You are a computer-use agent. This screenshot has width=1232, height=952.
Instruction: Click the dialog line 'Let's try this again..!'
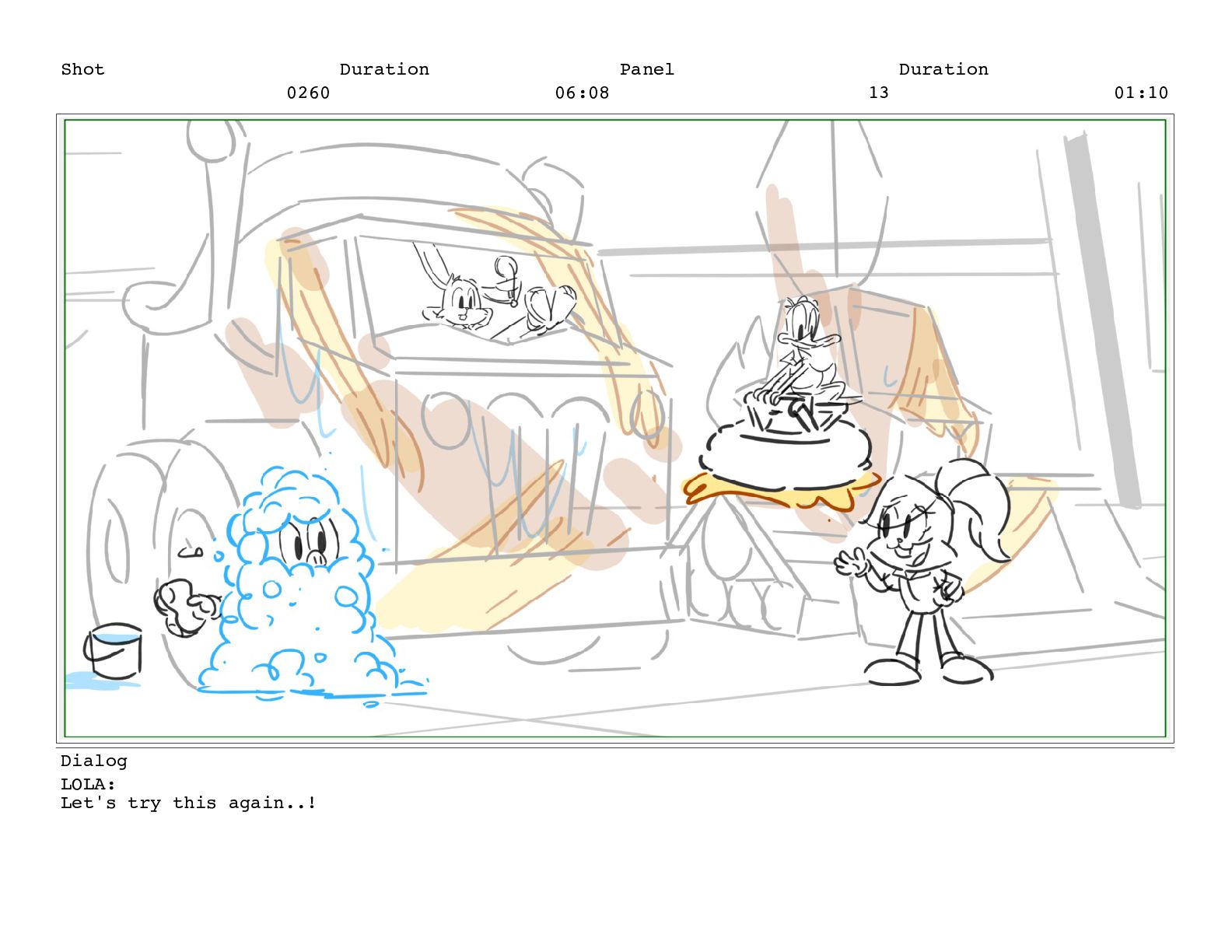(188, 803)
